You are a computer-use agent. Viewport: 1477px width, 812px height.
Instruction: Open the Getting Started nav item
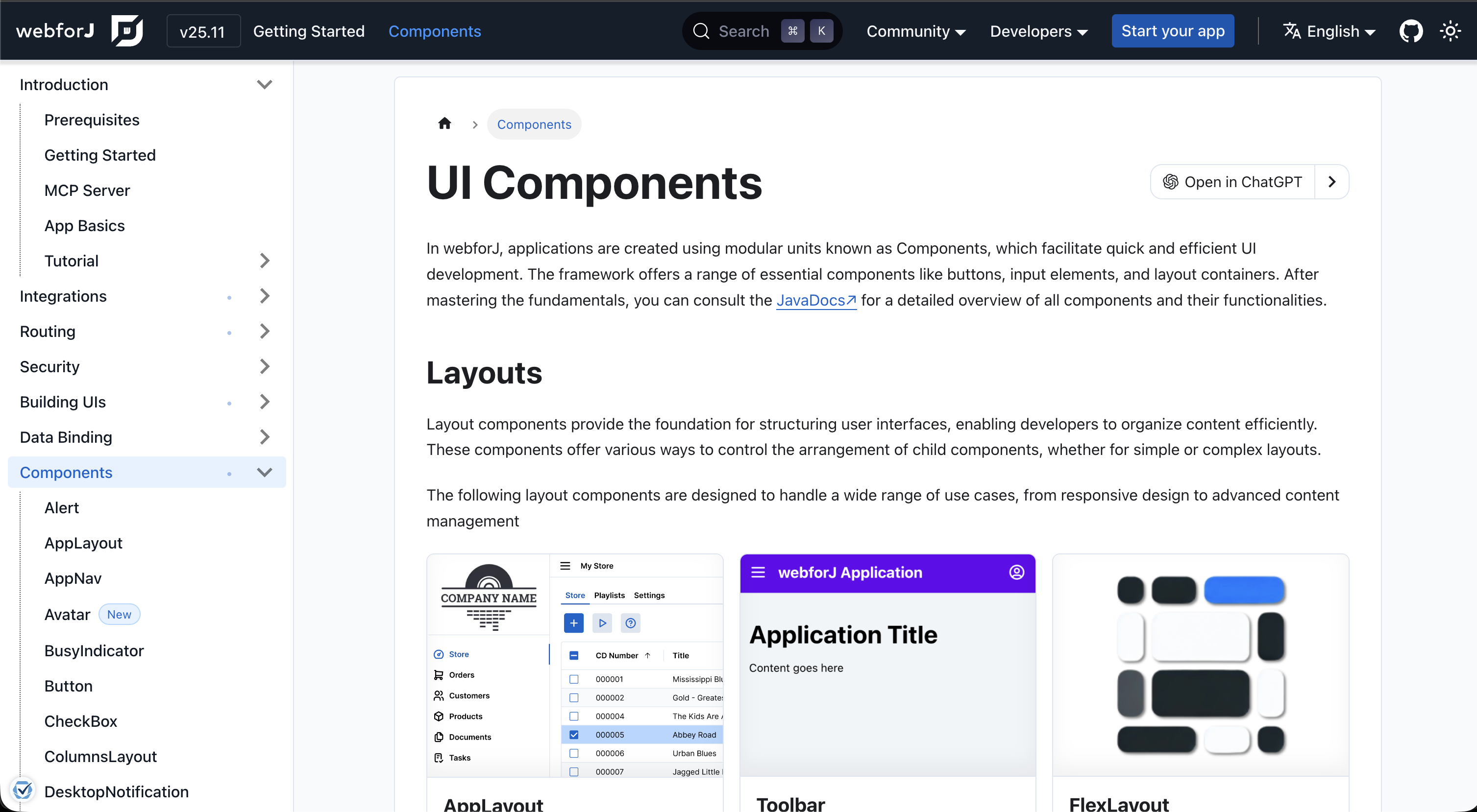(308, 31)
